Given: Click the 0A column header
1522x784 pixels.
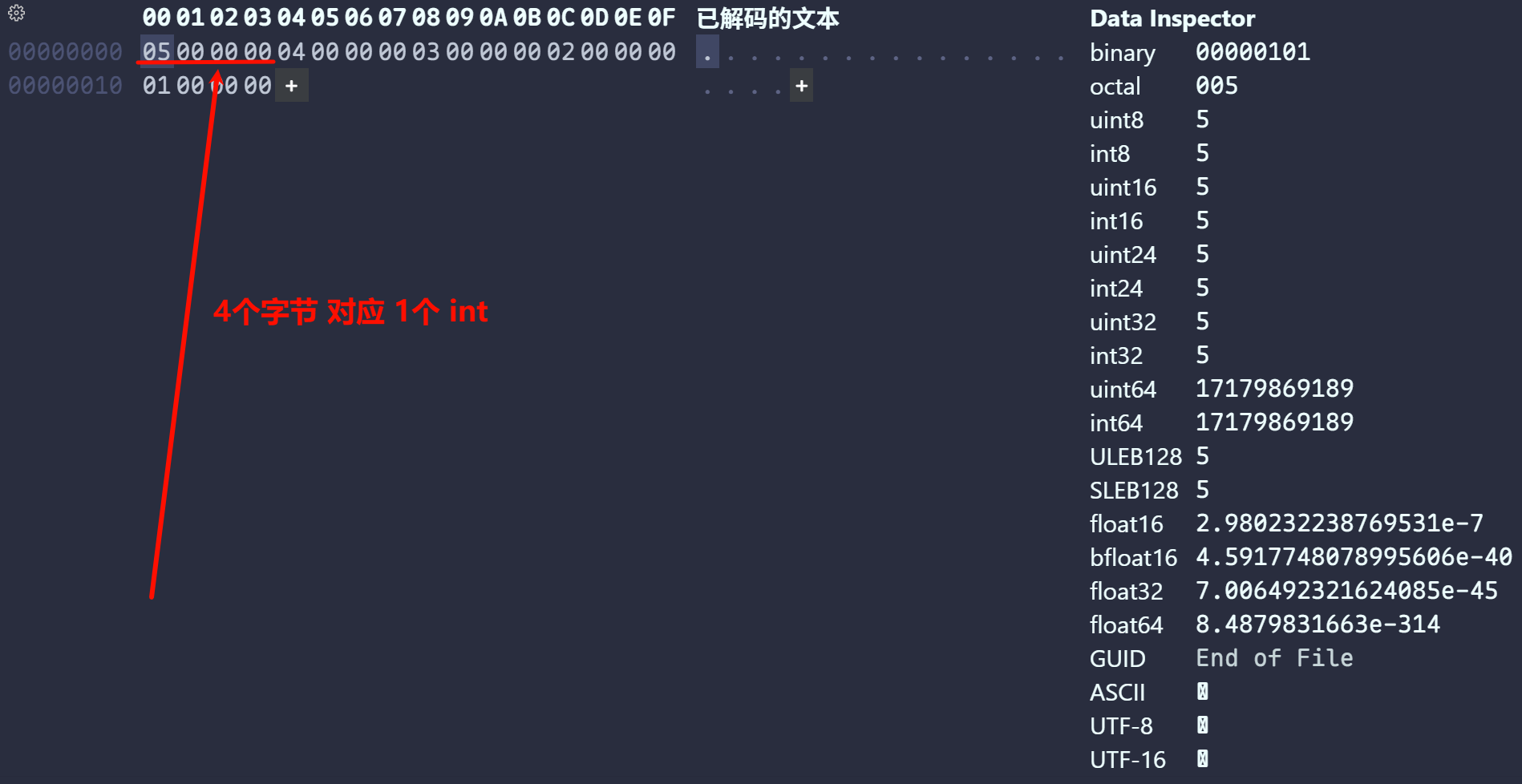Looking at the screenshot, I should coord(493,18).
